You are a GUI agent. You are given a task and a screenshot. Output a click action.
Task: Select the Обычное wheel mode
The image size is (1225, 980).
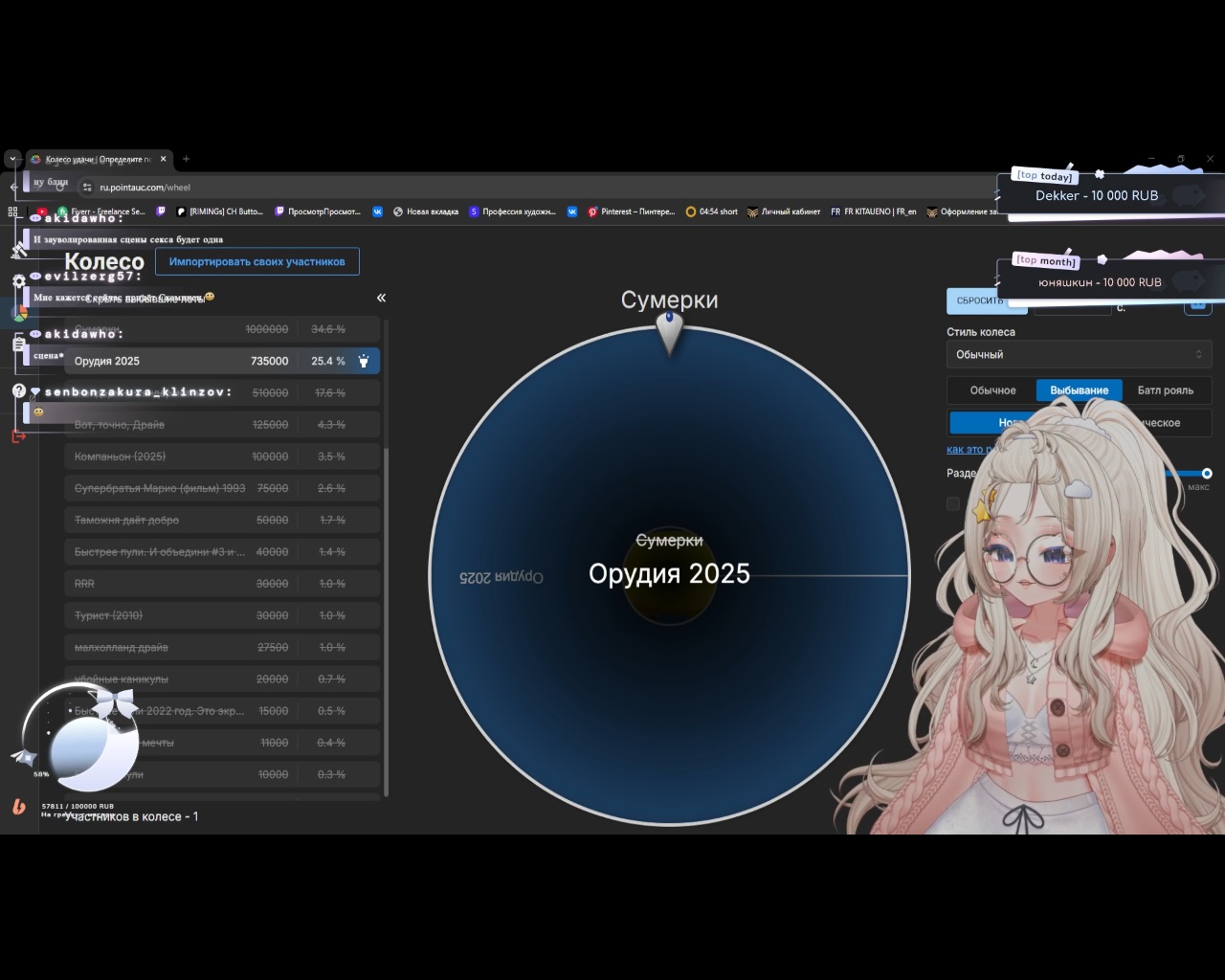992,390
